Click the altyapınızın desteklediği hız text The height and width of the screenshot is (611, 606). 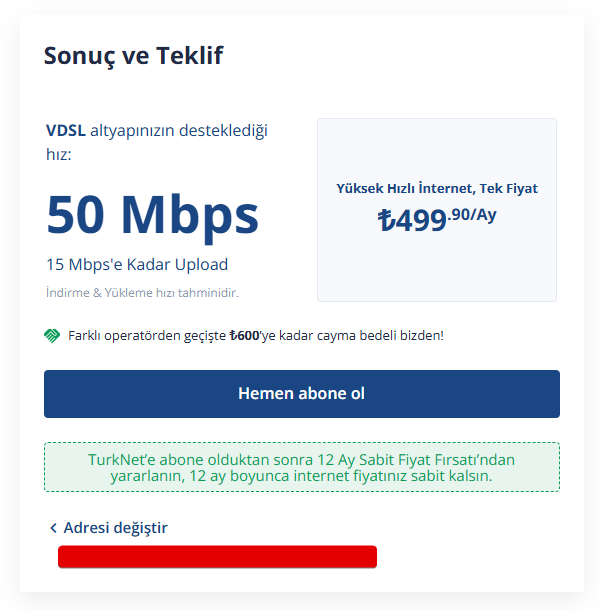[180, 131]
